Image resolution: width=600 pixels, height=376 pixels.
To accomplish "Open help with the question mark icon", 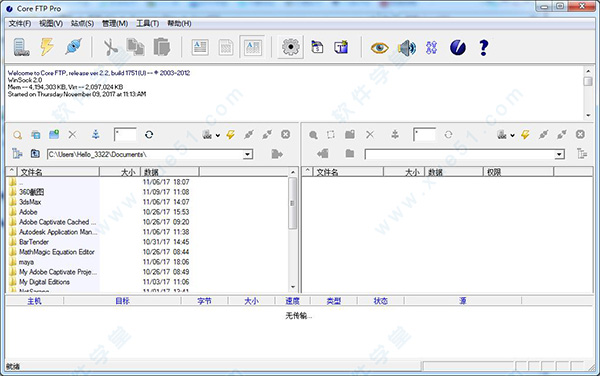I will pos(483,48).
